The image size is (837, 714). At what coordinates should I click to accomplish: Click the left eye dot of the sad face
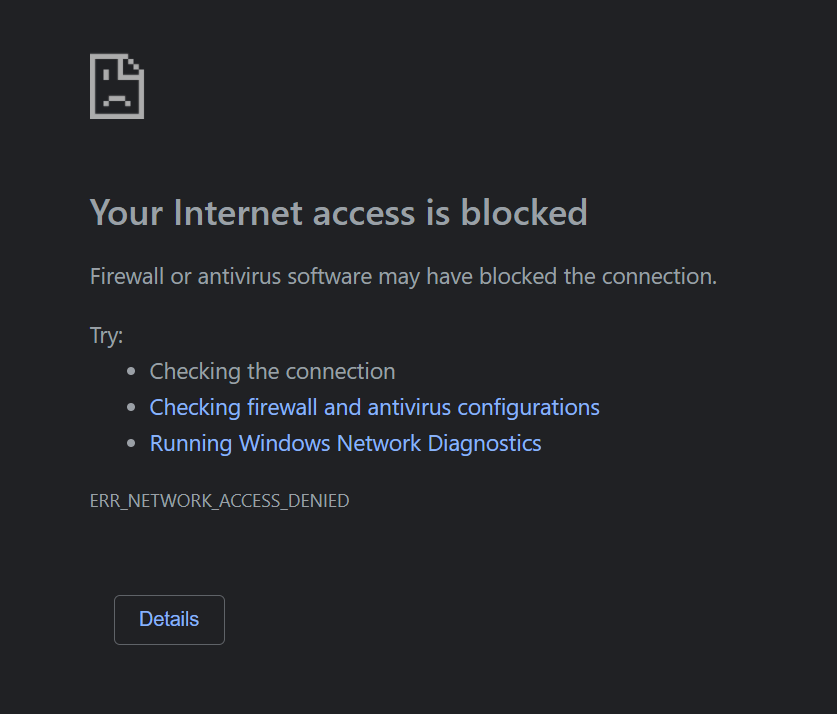pos(106,75)
